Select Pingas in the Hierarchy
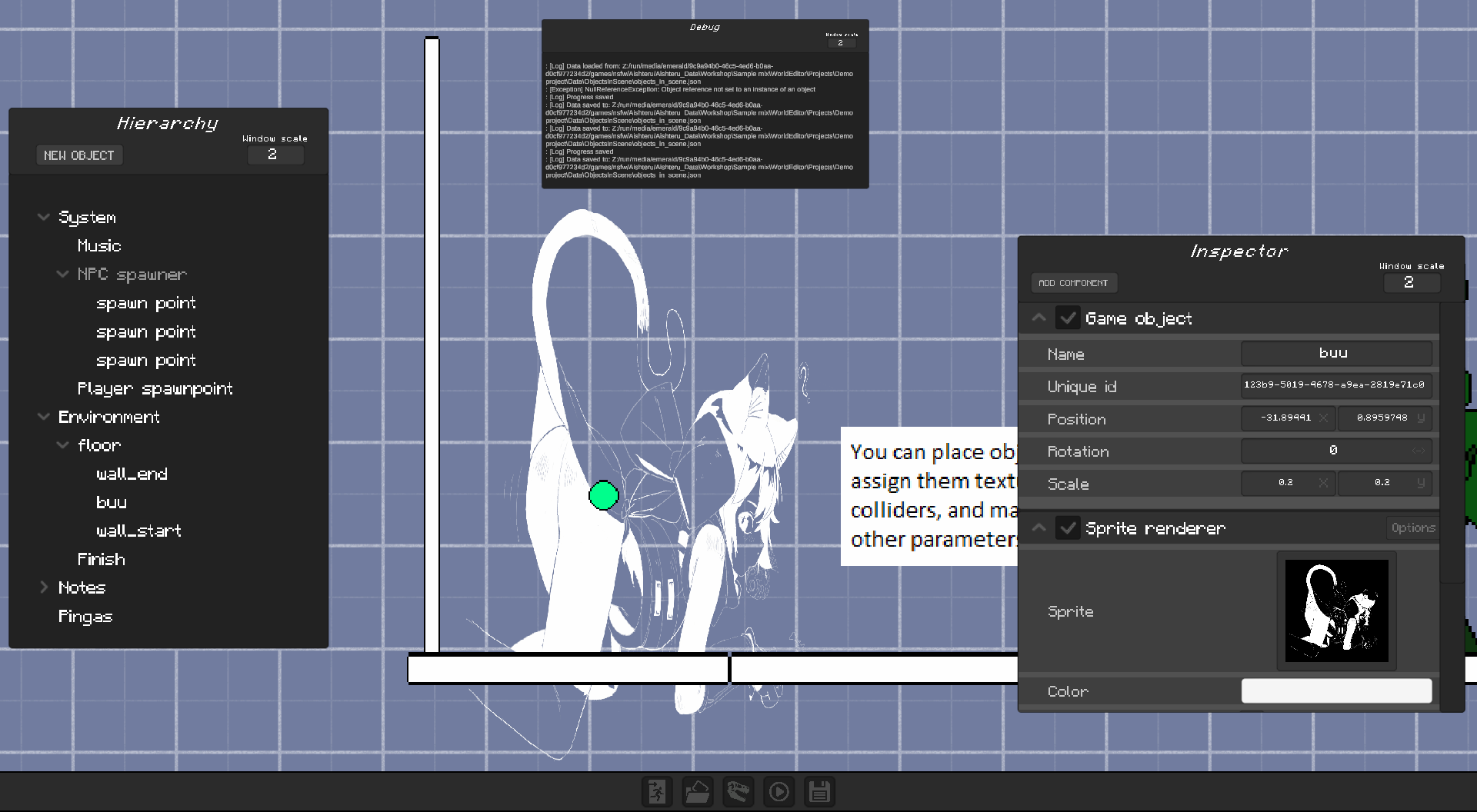 (85, 617)
